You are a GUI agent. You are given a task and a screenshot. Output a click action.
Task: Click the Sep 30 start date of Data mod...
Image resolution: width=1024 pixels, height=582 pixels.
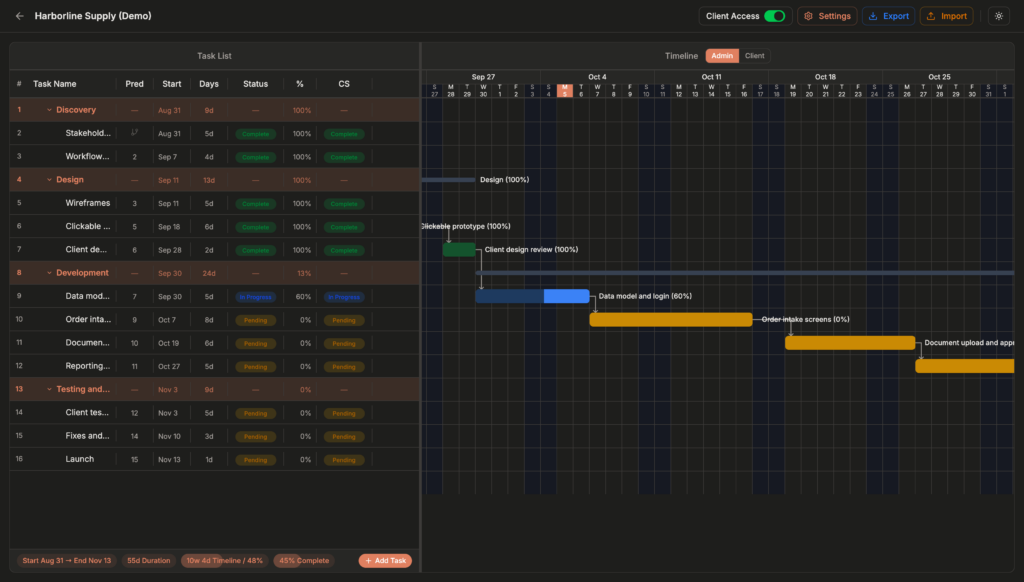pyautogui.click(x=170, y=297)
